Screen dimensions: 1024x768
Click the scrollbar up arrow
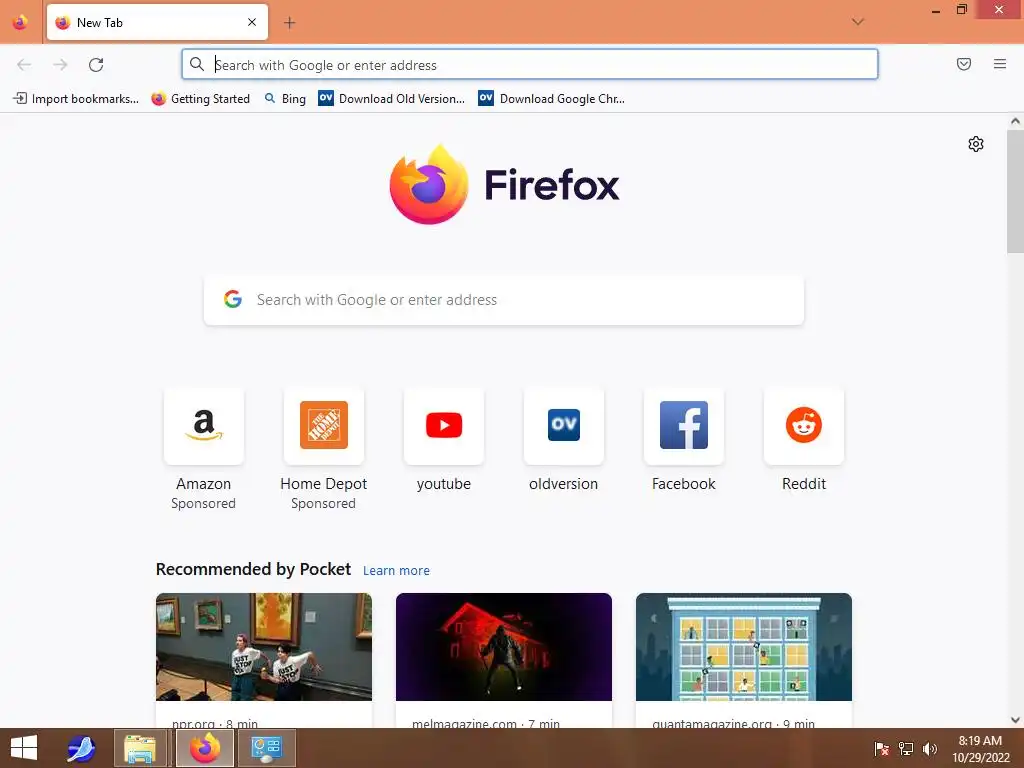1015,121
